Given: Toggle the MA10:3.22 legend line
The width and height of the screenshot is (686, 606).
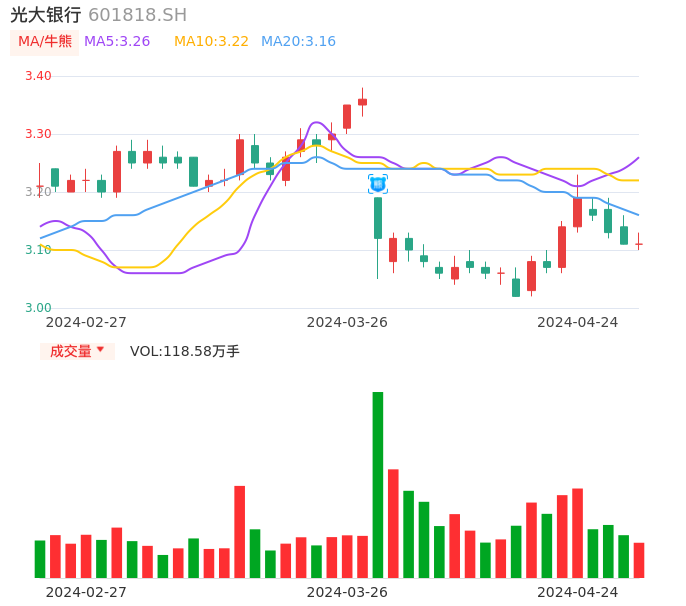Looking at the screenshot, I should click(211, 42).
